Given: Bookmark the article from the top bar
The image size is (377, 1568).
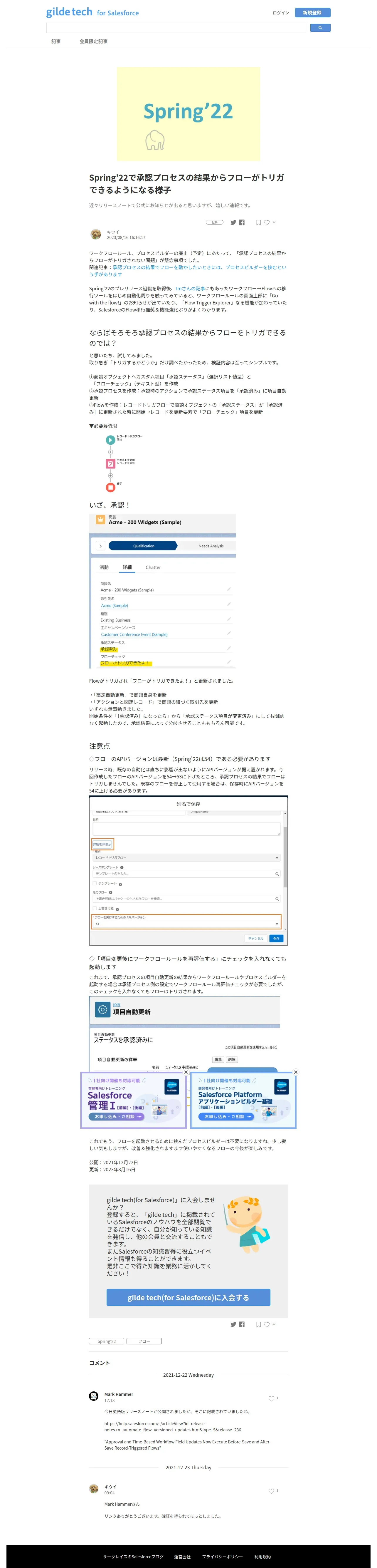Looking at the screenshot, I should (258, 222).
